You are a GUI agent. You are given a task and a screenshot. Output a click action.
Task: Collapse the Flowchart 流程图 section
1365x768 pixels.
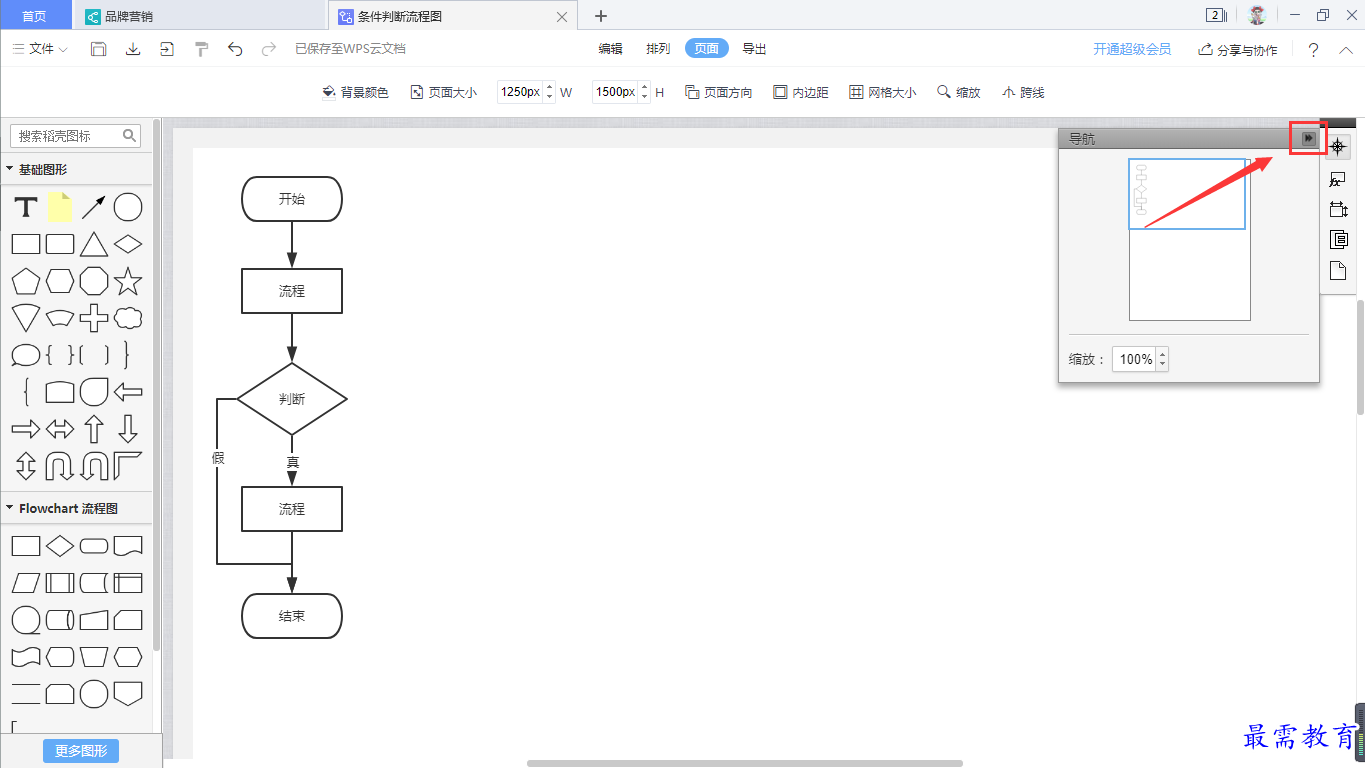click(10, 508)
